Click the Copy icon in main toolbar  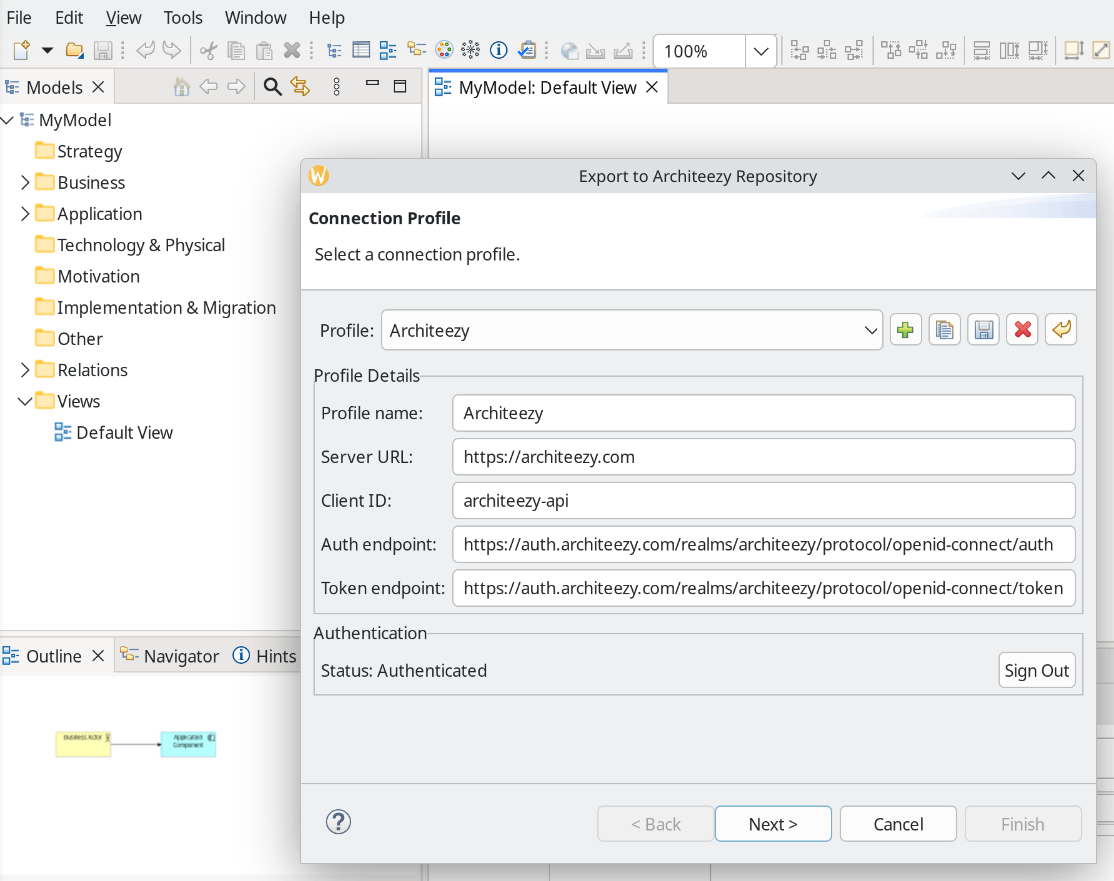(236, 50)
